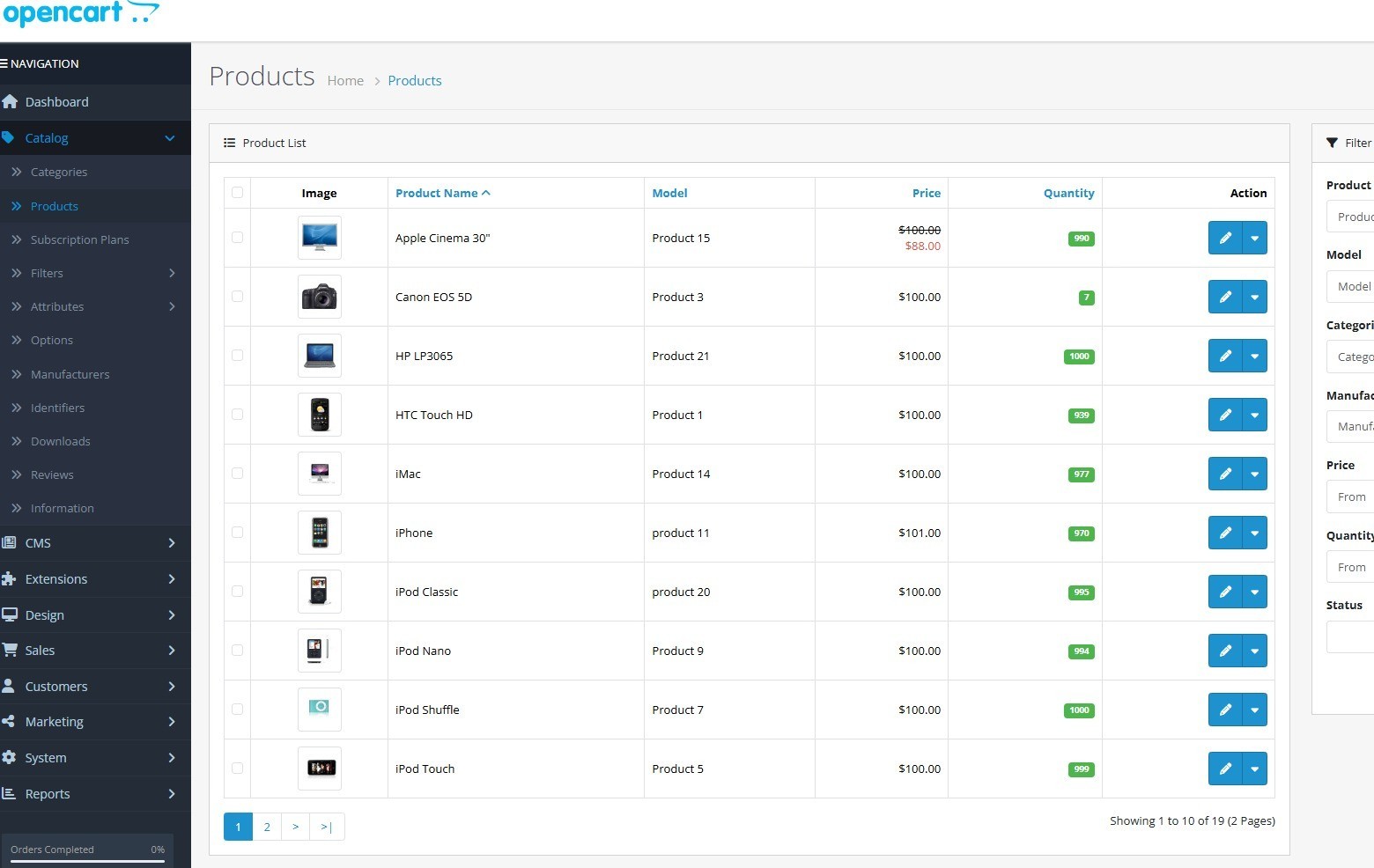Click the iPod Shuffle thumbnail image
Viewport: 1374px width, 868px height.
[x=320, y=710]
